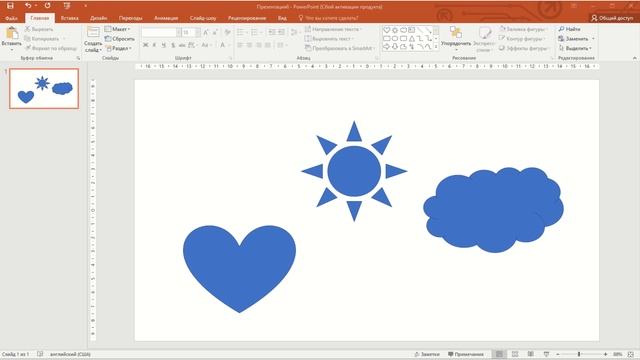
Task: Expand the shapes gallery more button
Action: click(x=436, y=47)
